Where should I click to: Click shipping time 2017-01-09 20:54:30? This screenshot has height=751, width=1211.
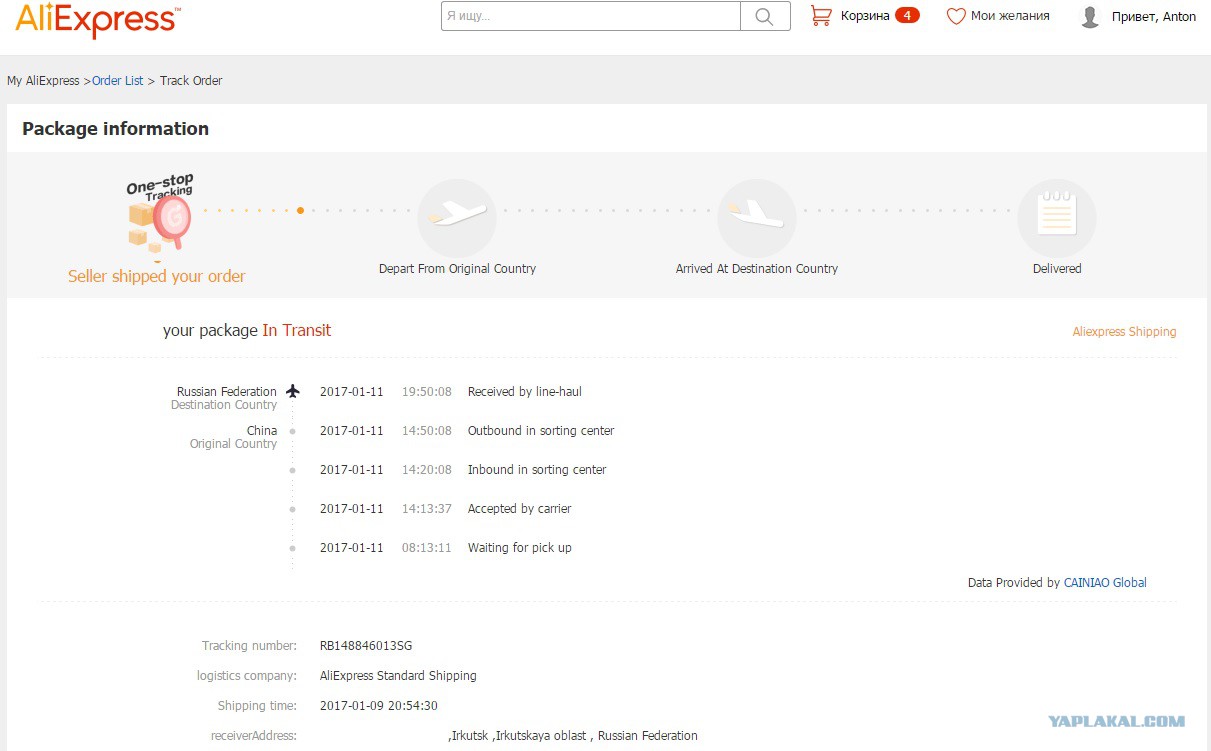tap(379, 706)
